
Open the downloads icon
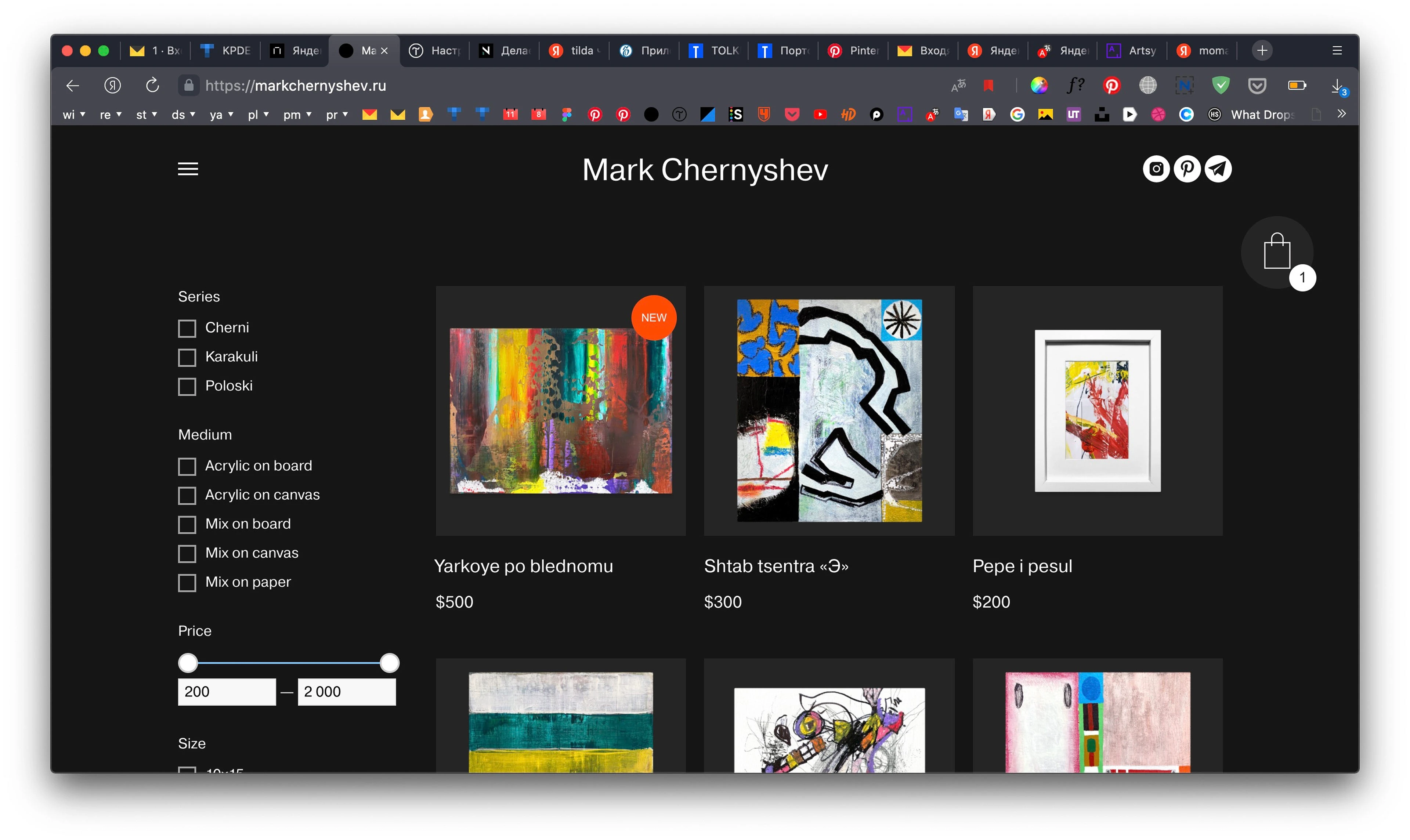(1338, 86)
